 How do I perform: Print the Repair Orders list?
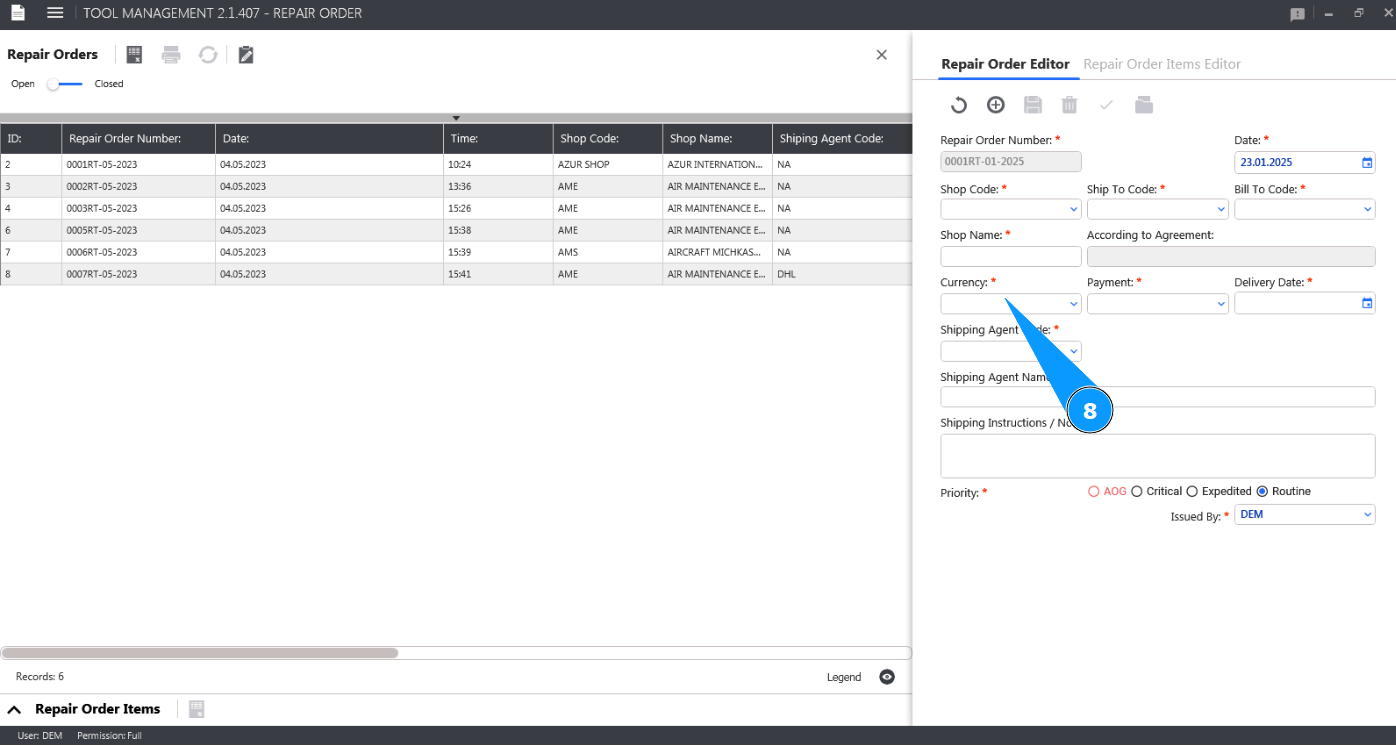click(x=171, y=55)
